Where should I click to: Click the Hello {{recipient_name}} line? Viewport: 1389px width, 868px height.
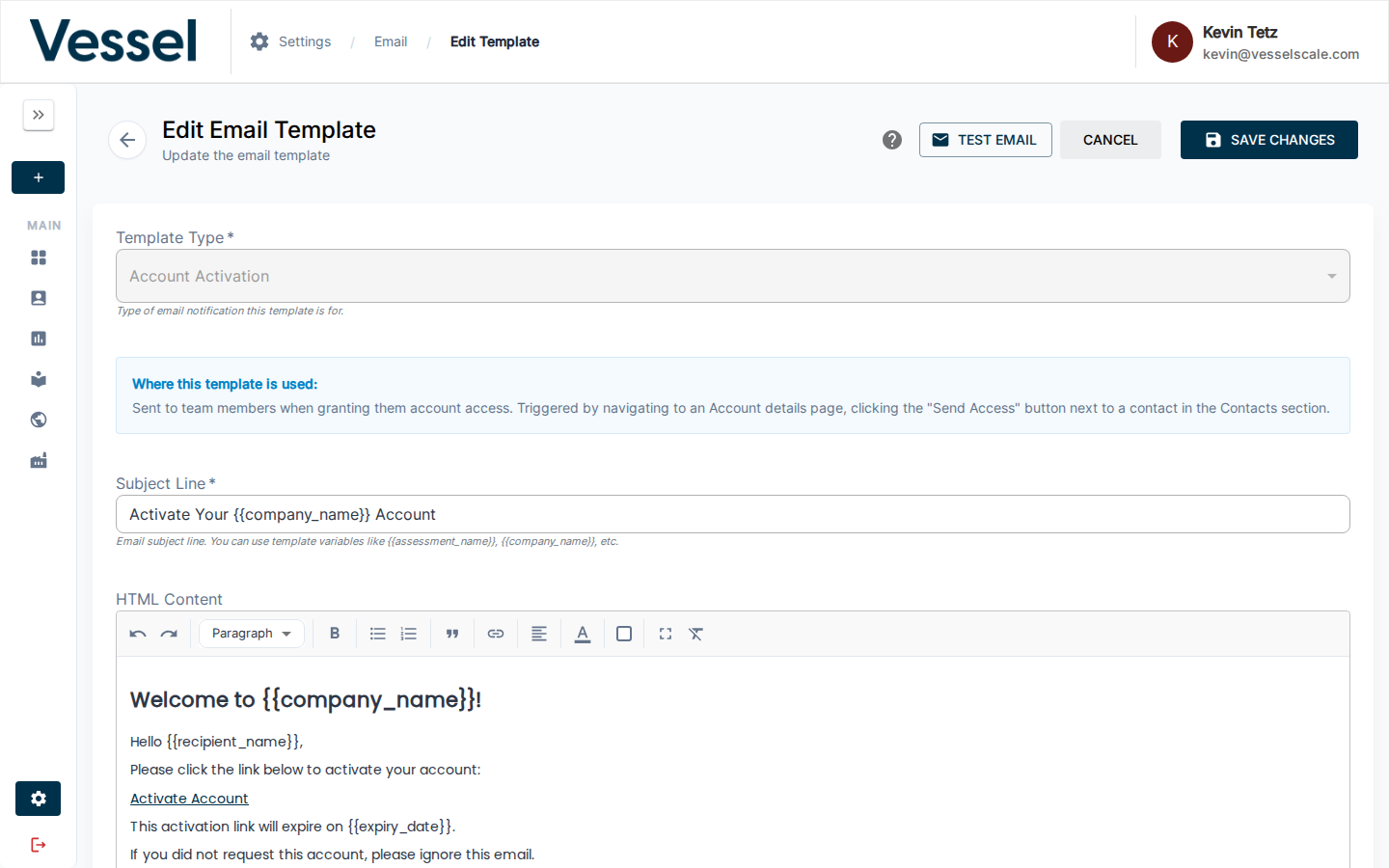[217, 742]
